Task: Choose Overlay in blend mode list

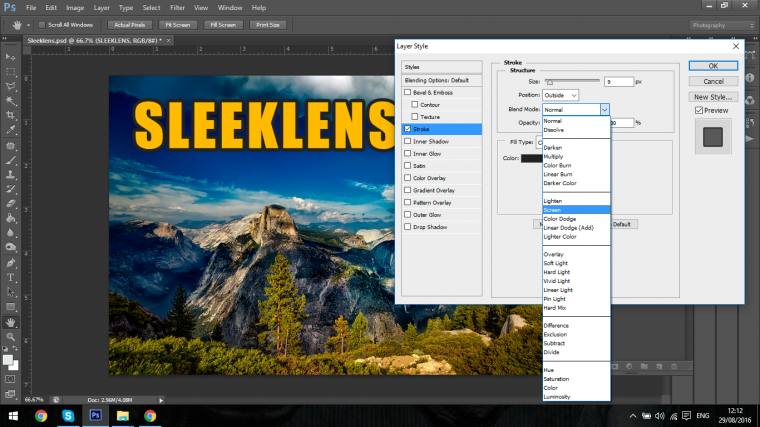Action: (x=554, y=254)
